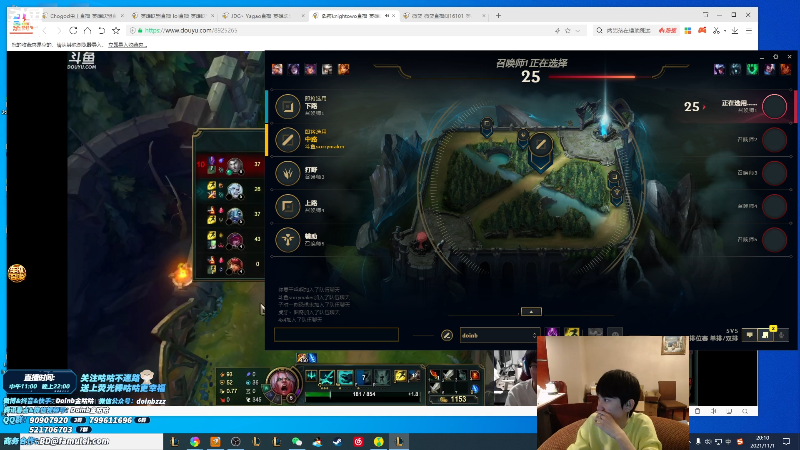Open the Steam icon in taskbar
The height and width of the screenshot is (450, 800).
338,442
